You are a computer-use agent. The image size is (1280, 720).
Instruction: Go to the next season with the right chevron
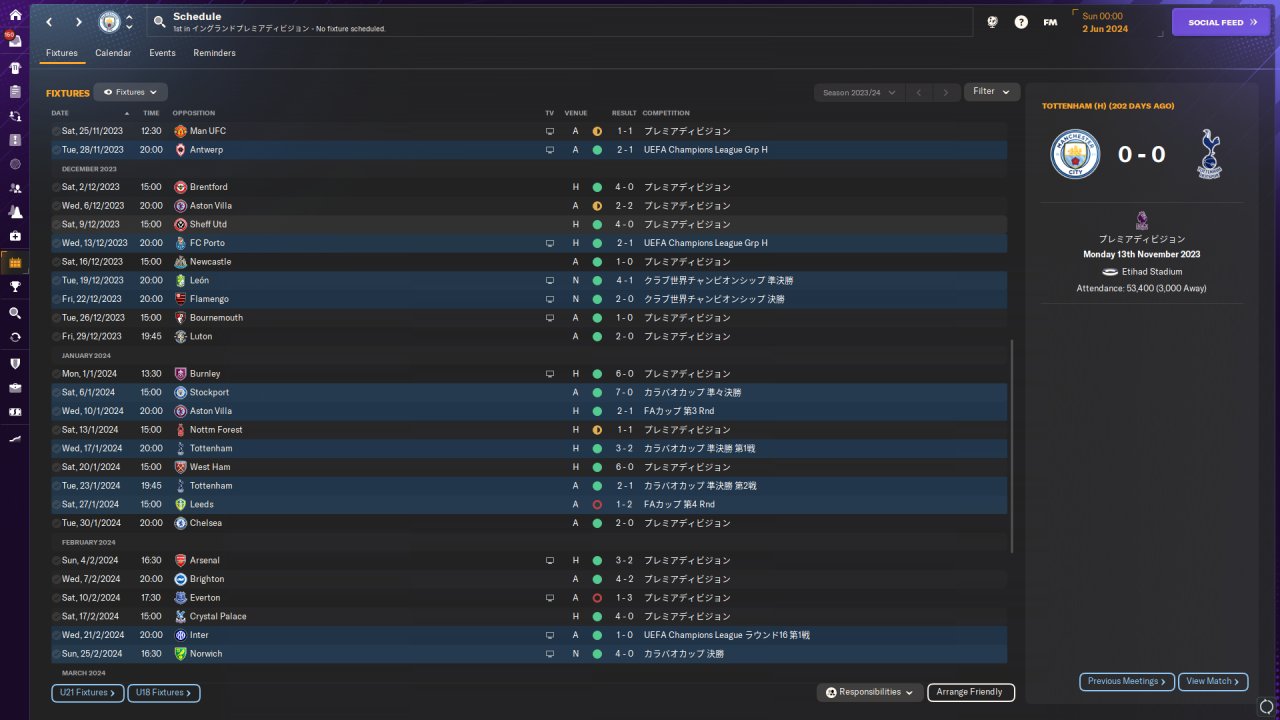click(946, 93)
